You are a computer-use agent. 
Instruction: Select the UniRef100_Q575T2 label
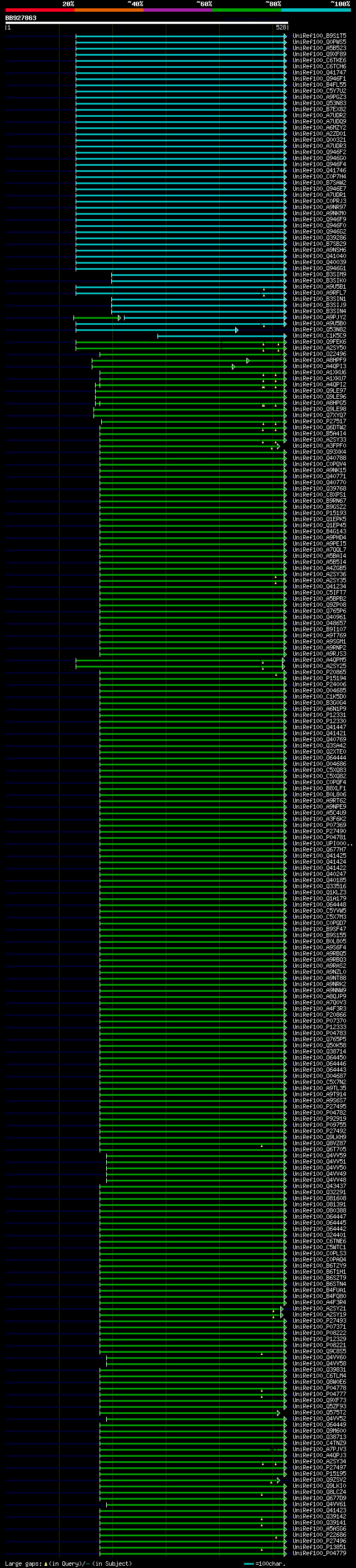pos(319,1413)
